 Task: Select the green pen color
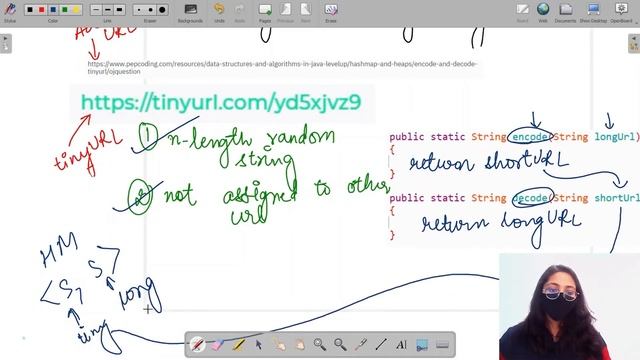64,9
